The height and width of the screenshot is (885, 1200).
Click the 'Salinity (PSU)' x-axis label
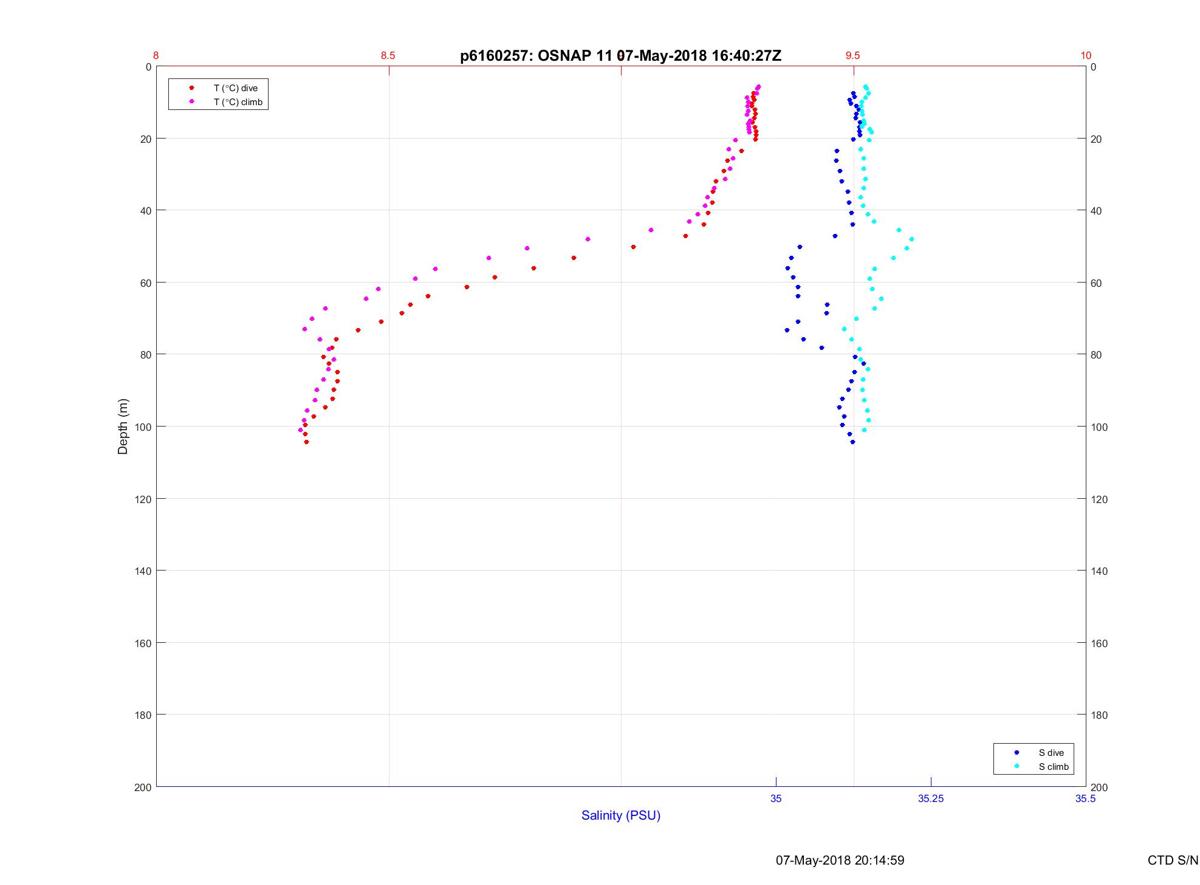(621, 816)
